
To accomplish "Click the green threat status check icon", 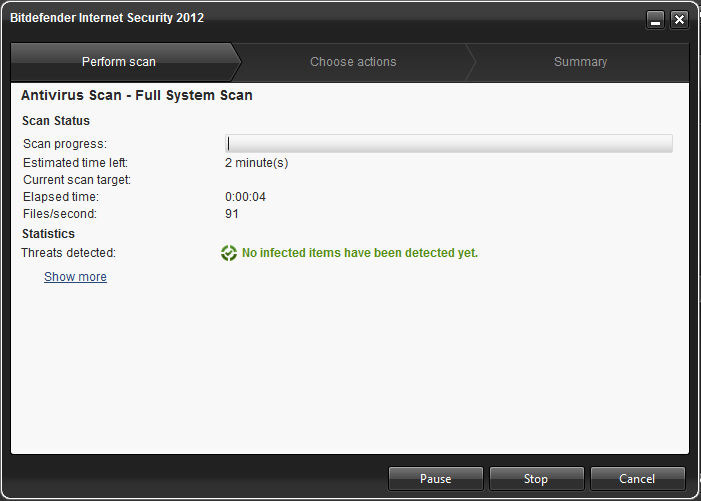I will point(228,253).
